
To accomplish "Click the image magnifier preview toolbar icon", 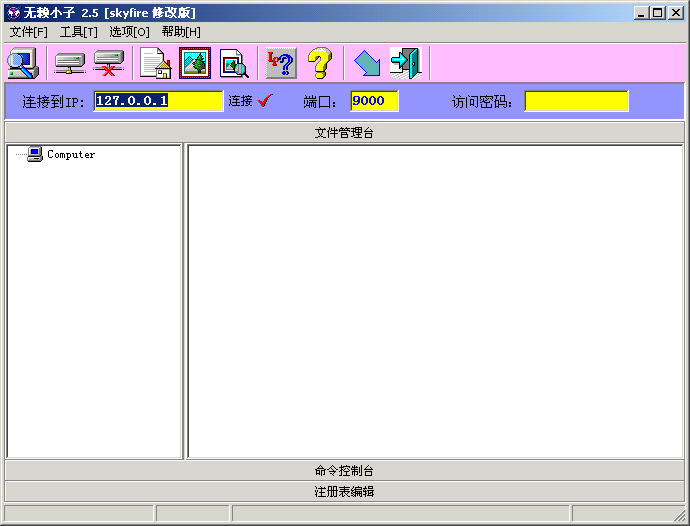I will click(234, 63).
